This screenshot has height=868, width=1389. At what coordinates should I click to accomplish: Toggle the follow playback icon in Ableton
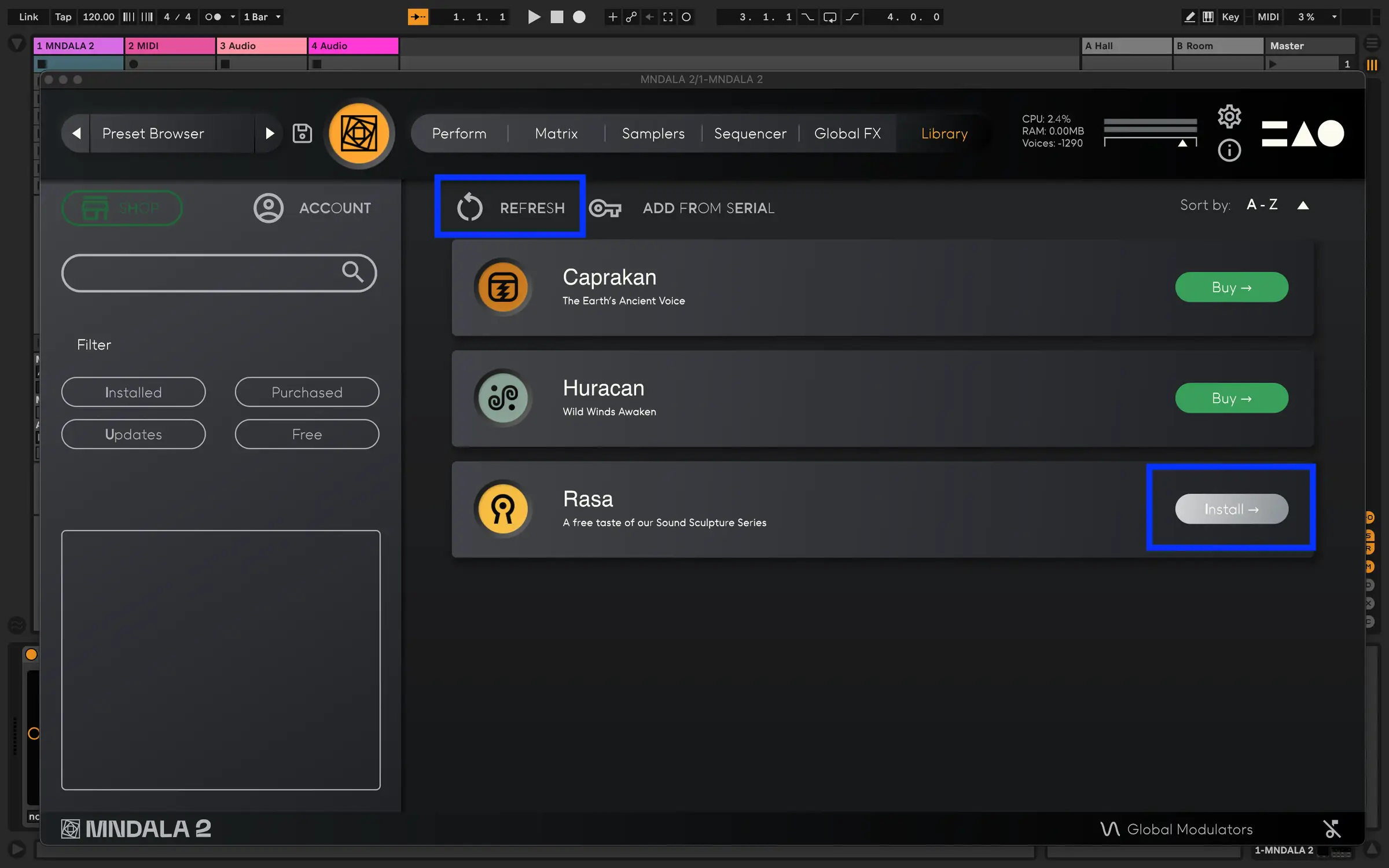418,17
